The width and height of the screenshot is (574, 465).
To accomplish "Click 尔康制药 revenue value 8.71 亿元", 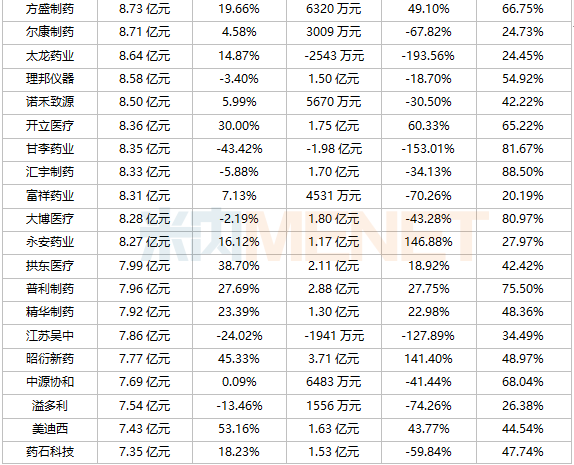I will click(145, 32).
